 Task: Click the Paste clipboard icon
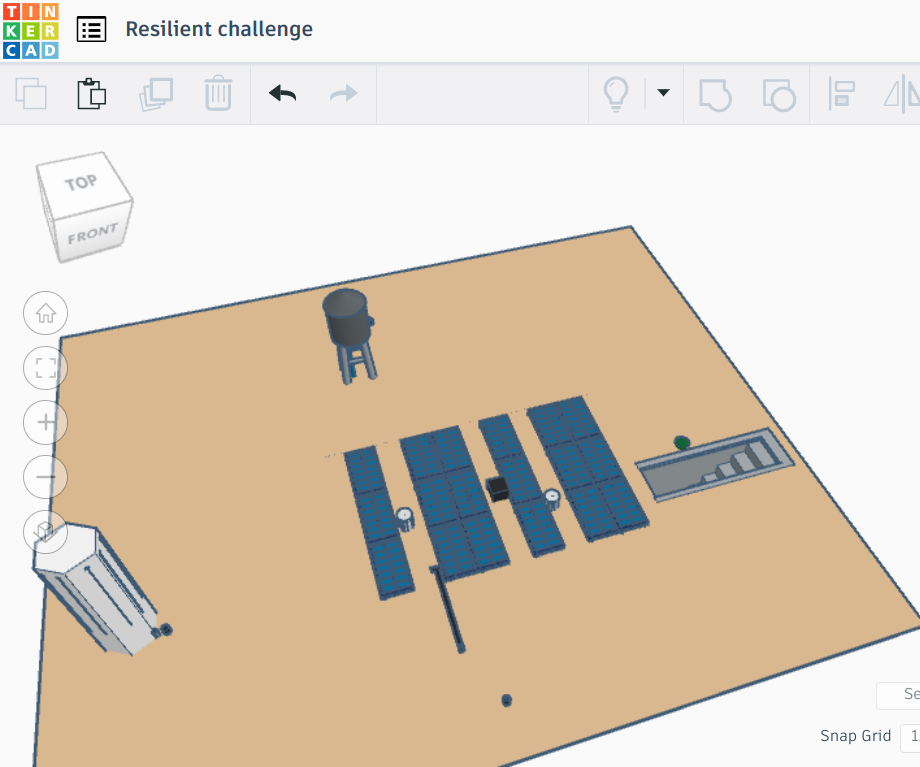coord(92,93)
